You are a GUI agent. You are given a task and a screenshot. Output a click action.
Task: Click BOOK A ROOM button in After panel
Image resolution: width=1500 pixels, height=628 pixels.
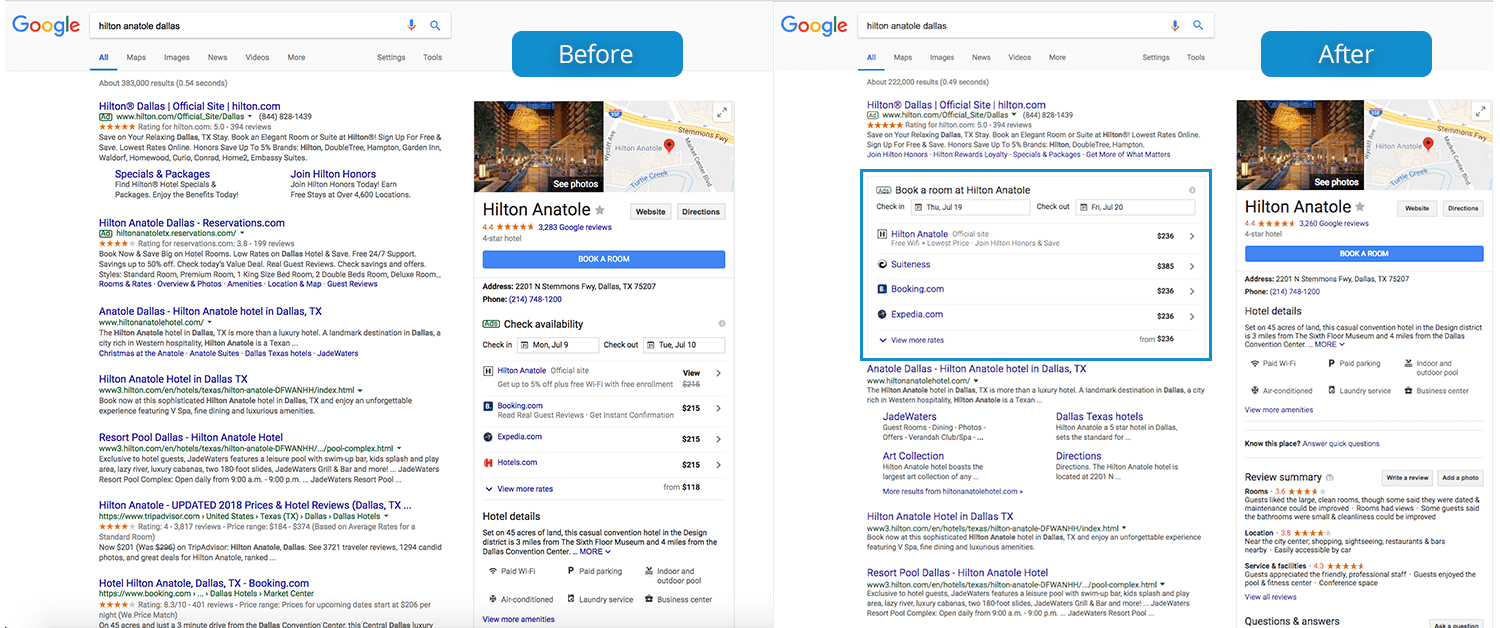pyautogui.click(x=1364, y=254)
